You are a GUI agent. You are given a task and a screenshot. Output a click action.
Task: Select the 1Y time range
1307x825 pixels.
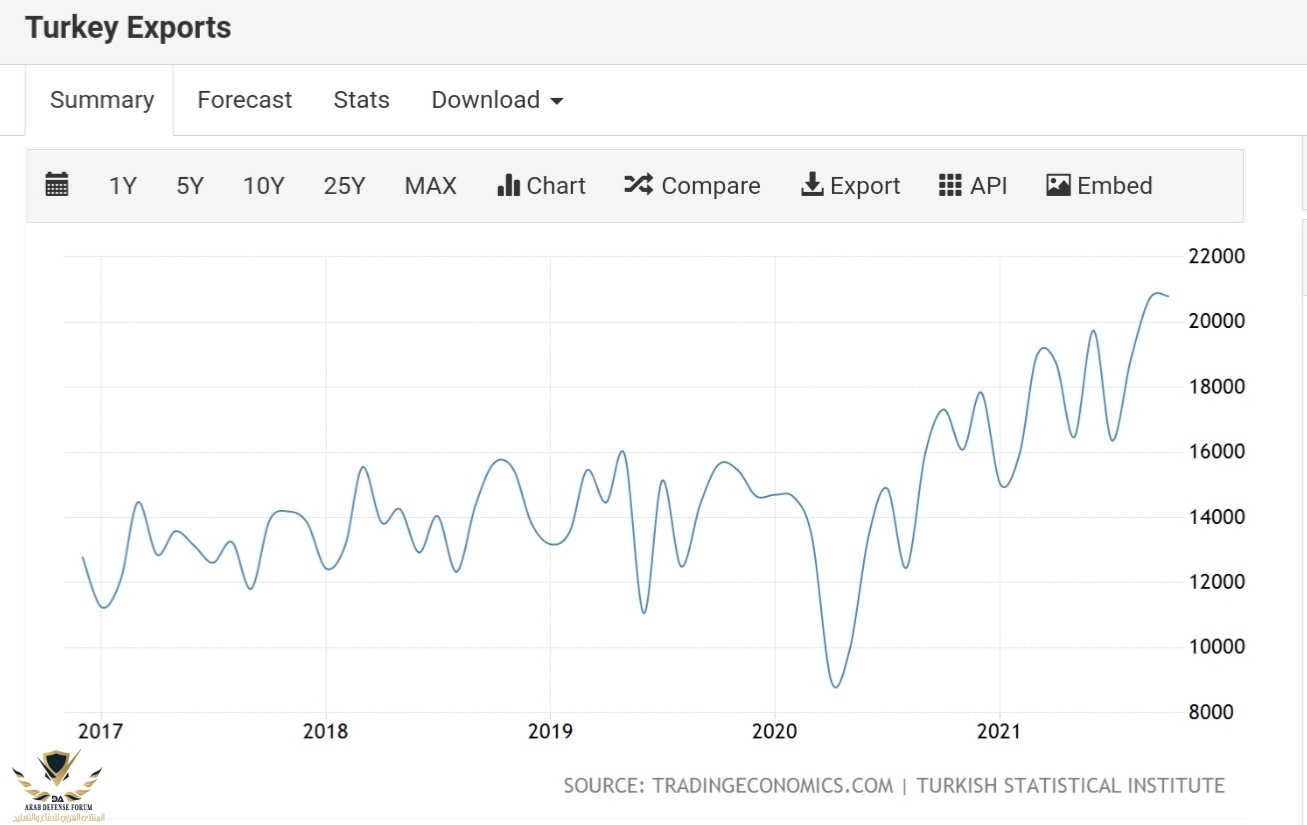(x=122, y=186)
